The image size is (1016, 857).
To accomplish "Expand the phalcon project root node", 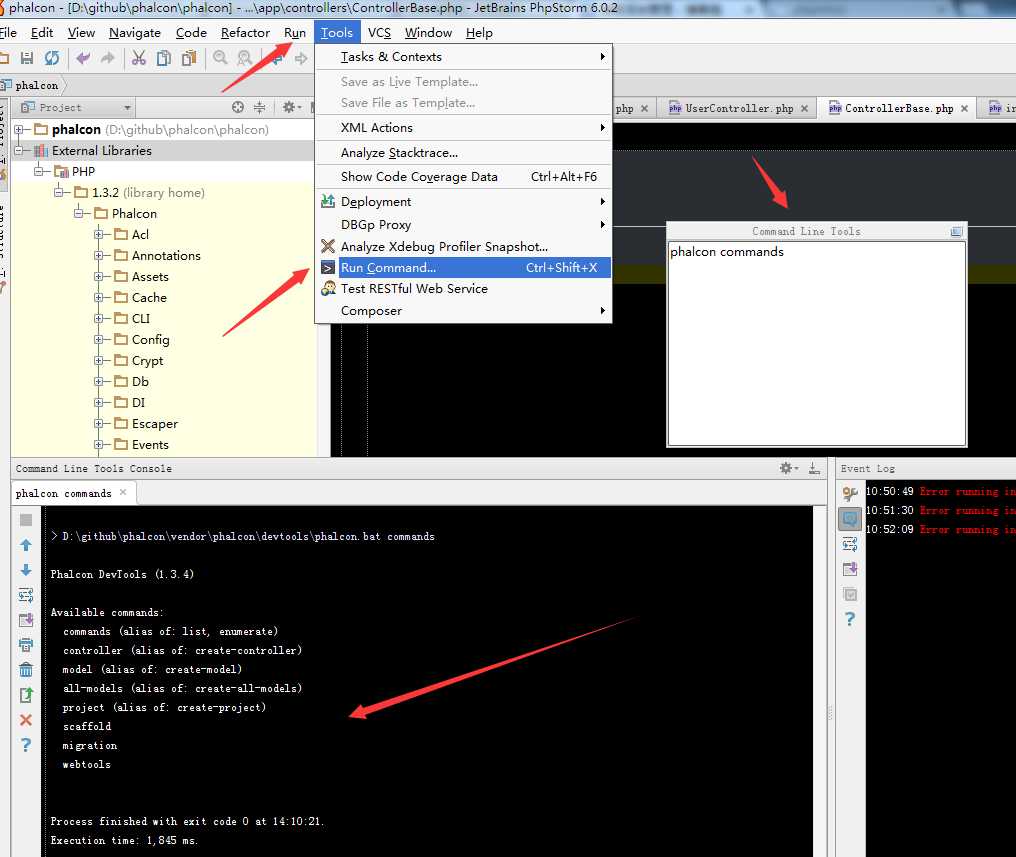I will click(19, 130).
